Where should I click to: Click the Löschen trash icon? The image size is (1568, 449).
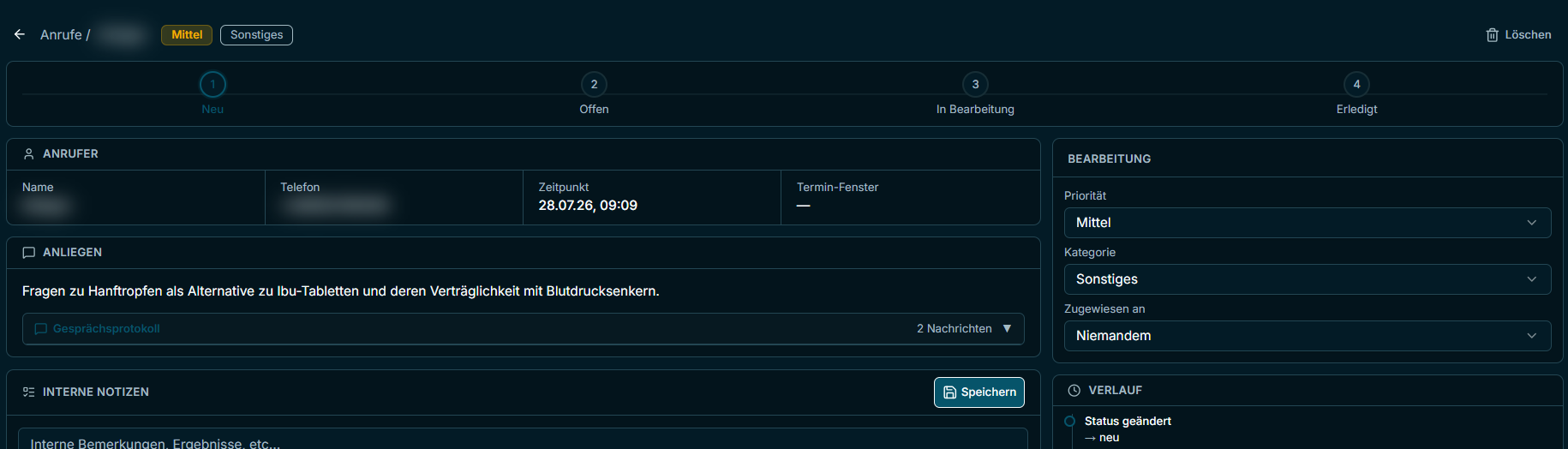pos(1493,35)
